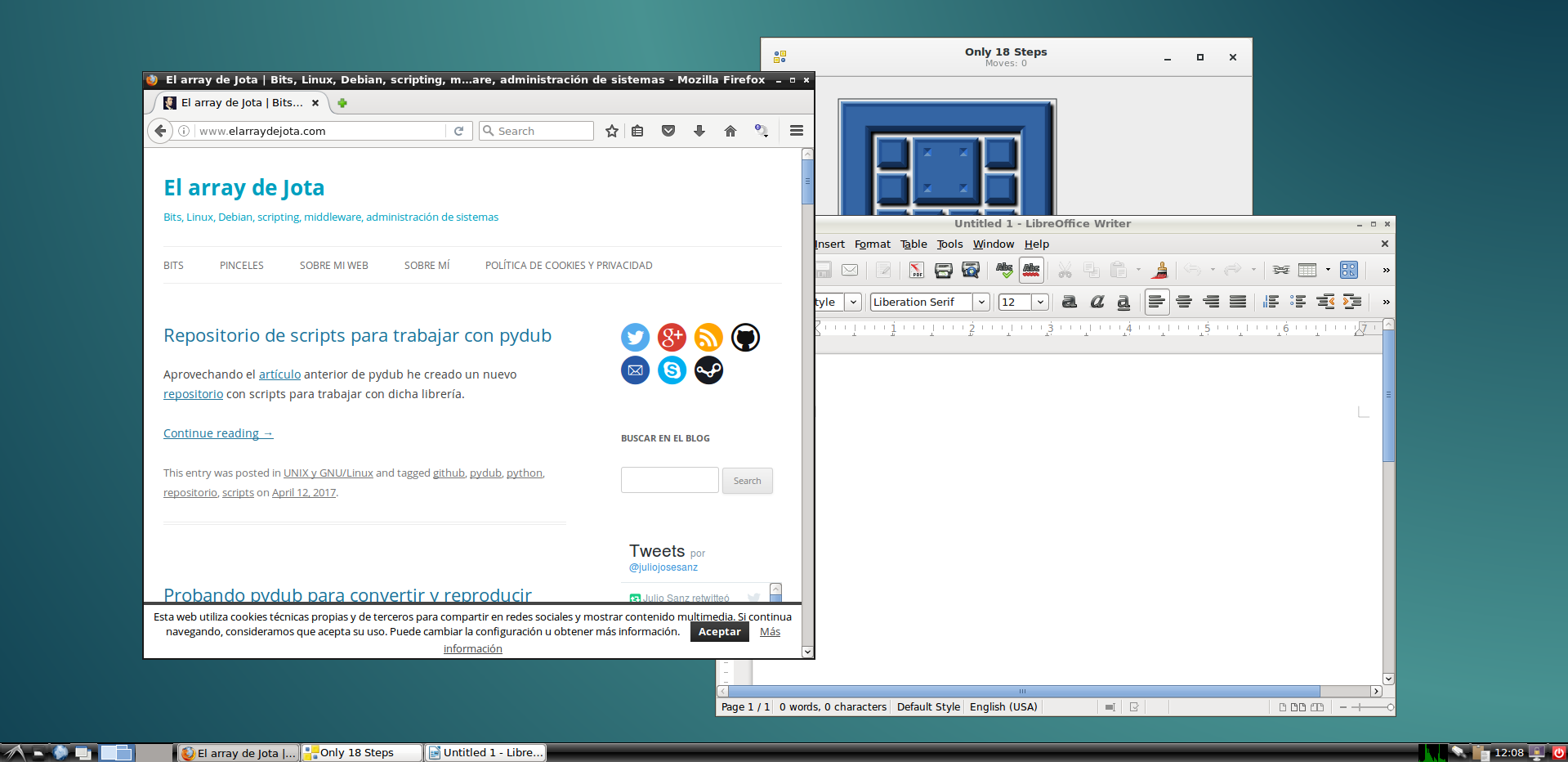Switch to Only 18 Steps taskbar button
This screenshot has height=762, width=1568.
[x=362, y=753]
